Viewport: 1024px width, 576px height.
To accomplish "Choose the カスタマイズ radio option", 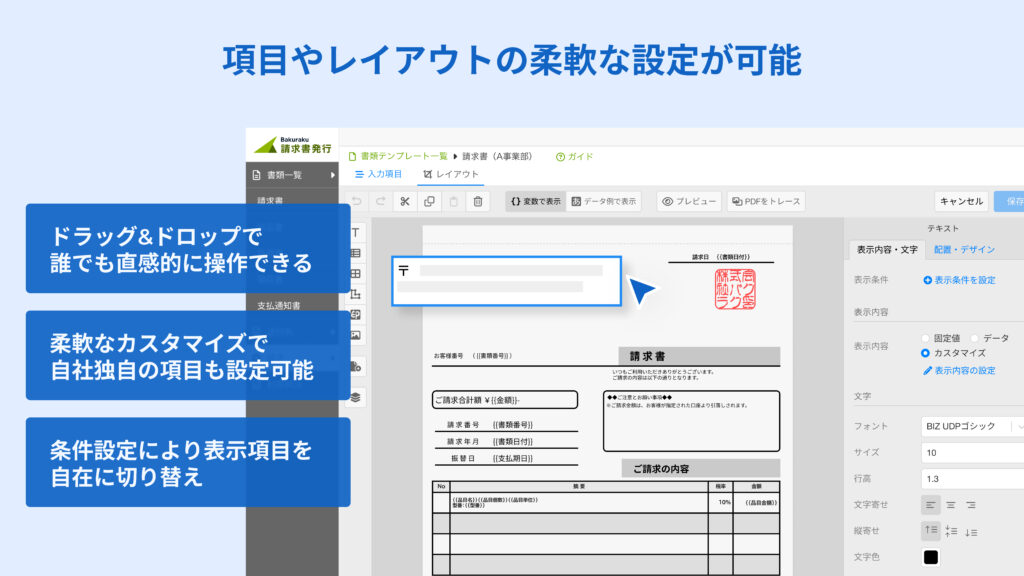I will (x=925, y=353).
